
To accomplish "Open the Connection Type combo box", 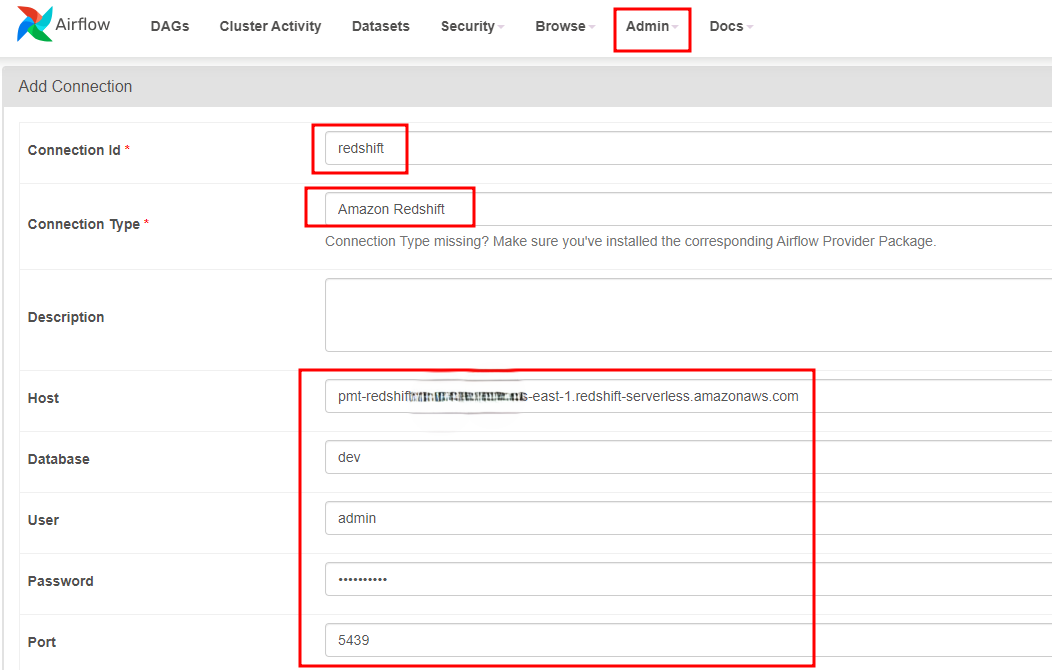I will [x=688, y=209].
